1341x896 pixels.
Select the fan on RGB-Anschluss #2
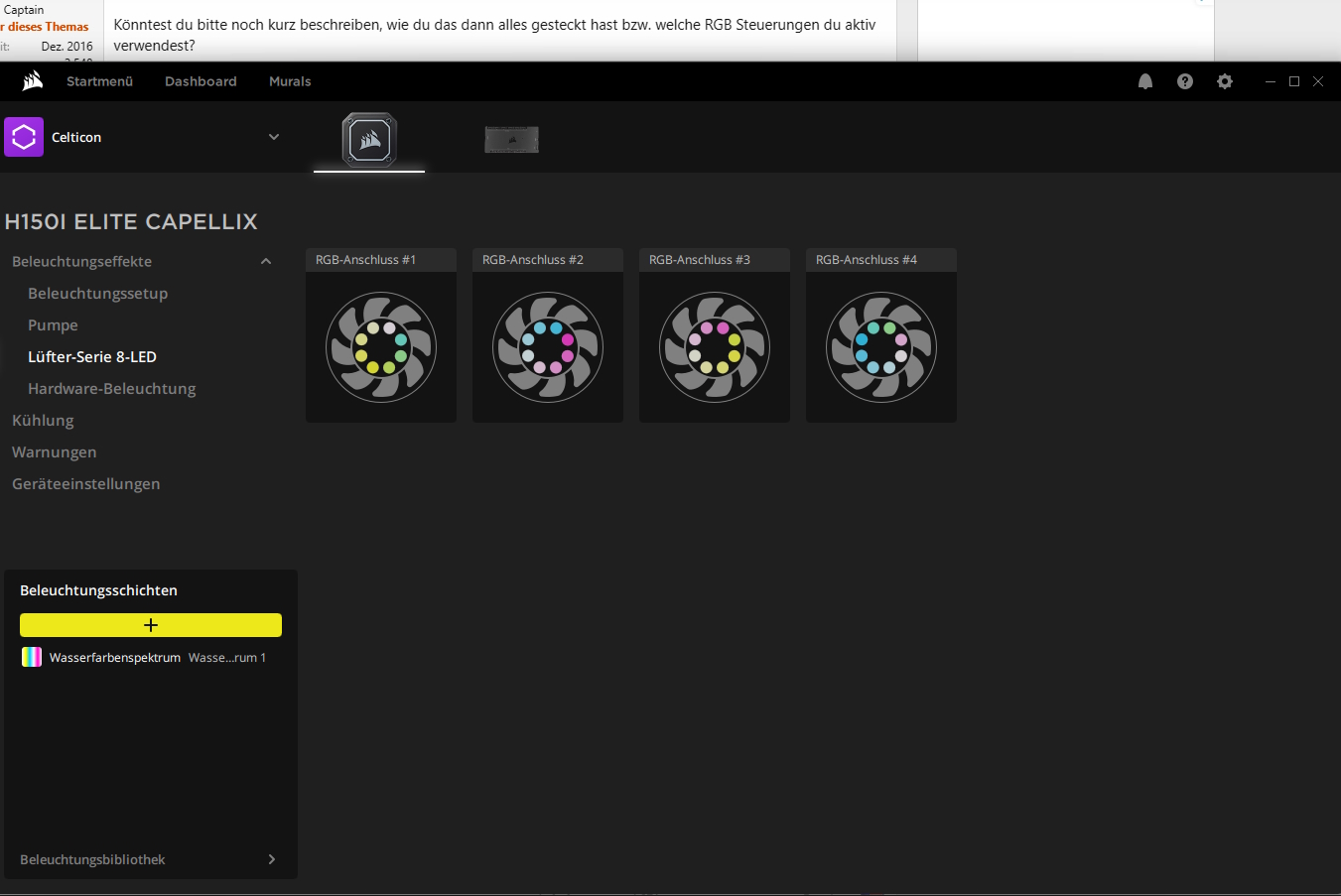coord(548,347)
